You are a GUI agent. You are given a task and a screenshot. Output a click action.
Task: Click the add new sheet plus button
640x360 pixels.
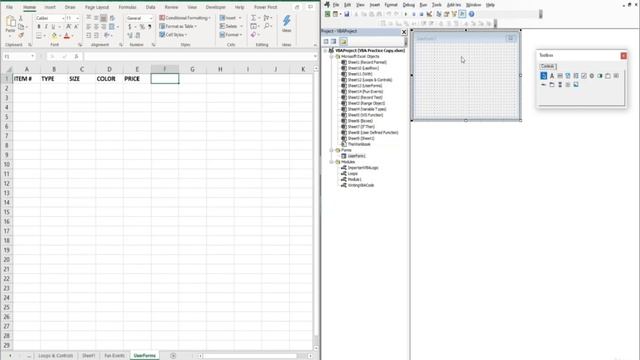173,356
